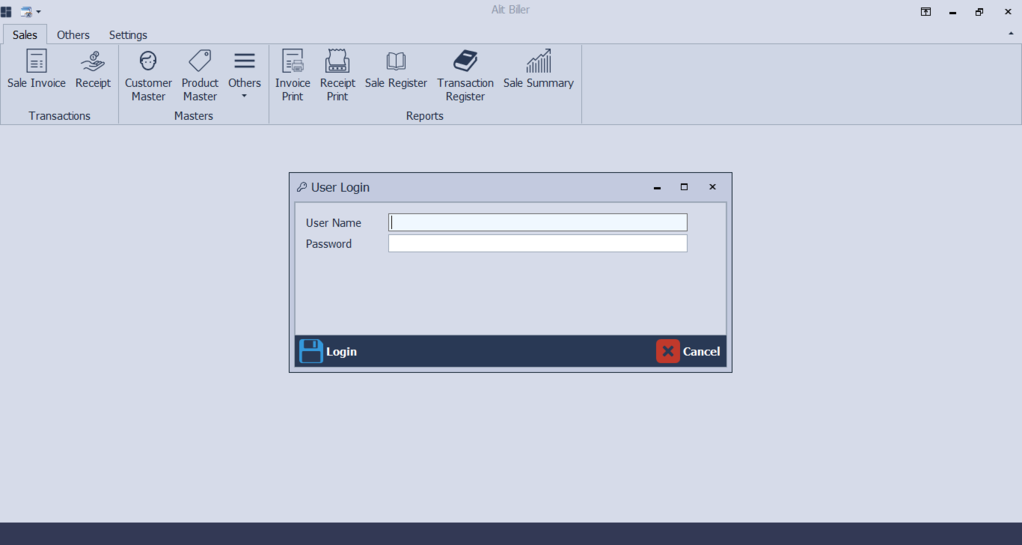Open the Sale Summary report
The height and width of the screenshot is (545, 1022).
coord(538,69)
